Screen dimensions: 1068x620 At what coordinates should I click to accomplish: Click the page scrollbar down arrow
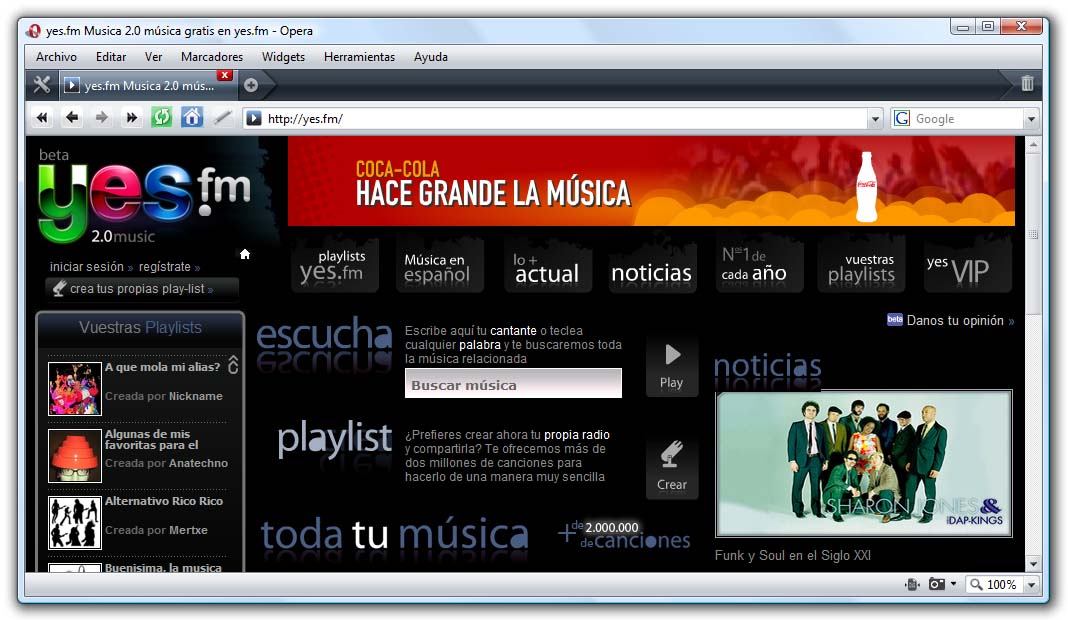click(x=1033, y=564)
